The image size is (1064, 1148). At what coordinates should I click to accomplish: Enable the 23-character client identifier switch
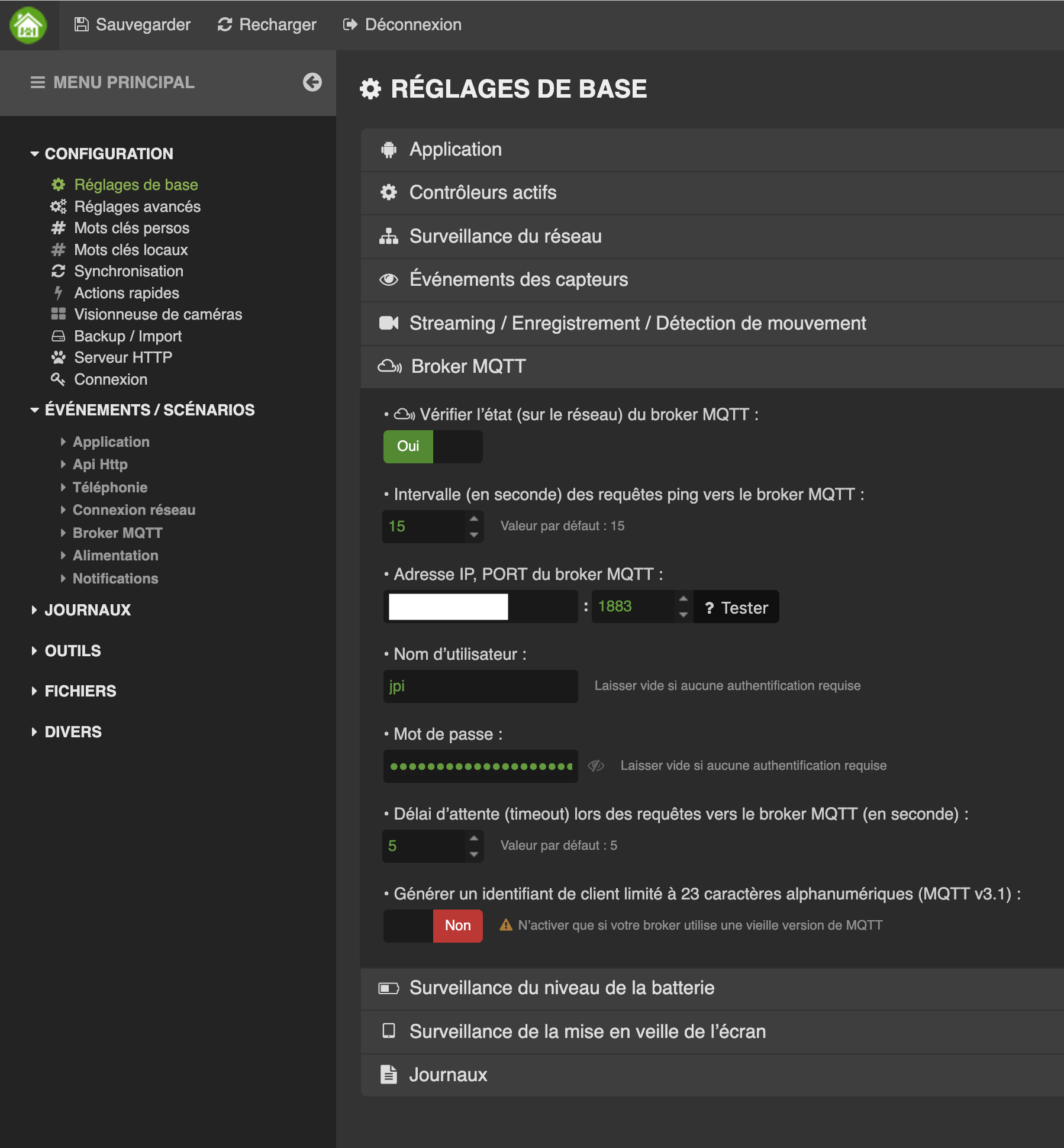pos(433,926)
